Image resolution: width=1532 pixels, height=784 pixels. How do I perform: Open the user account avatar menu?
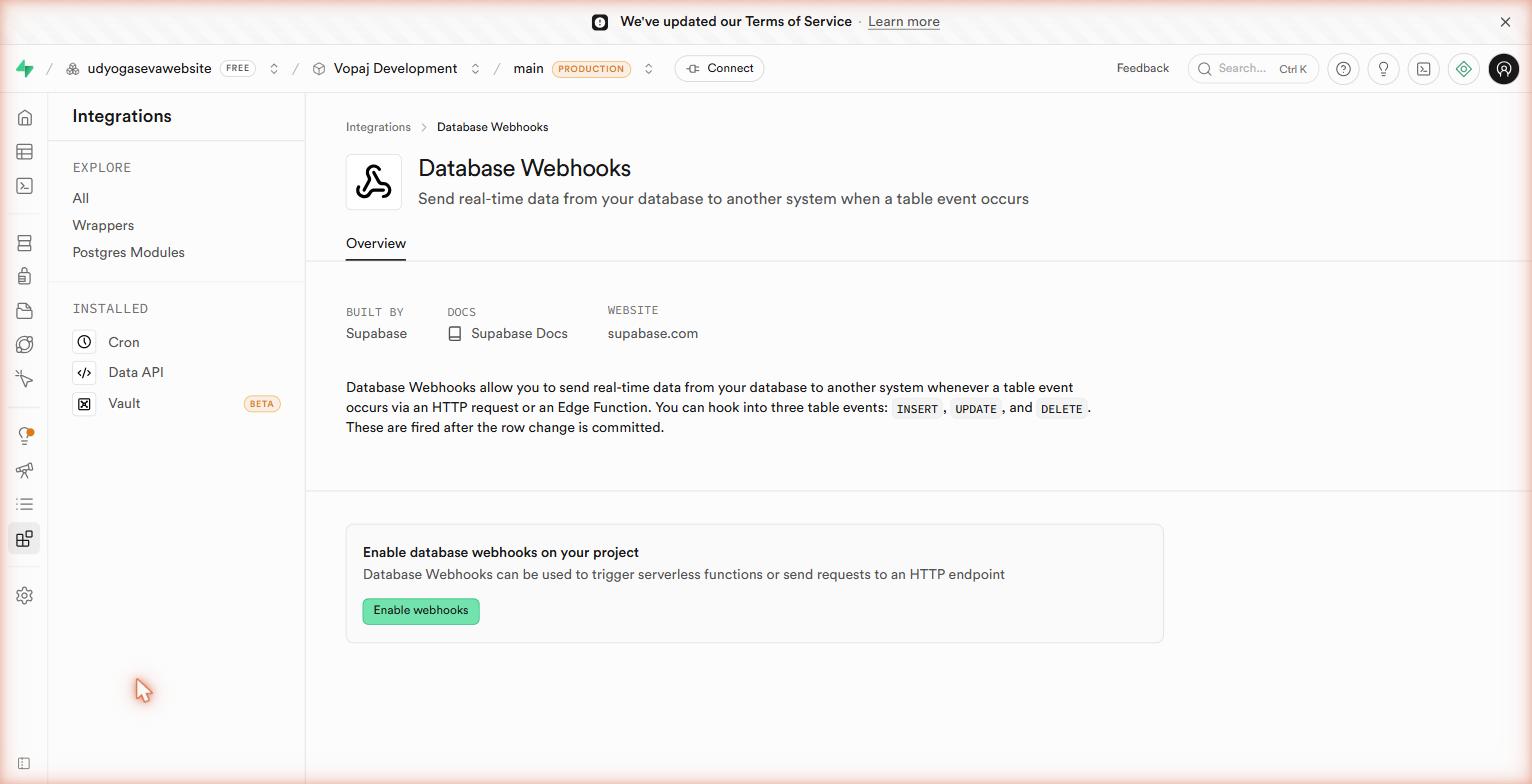(1503, 69)
